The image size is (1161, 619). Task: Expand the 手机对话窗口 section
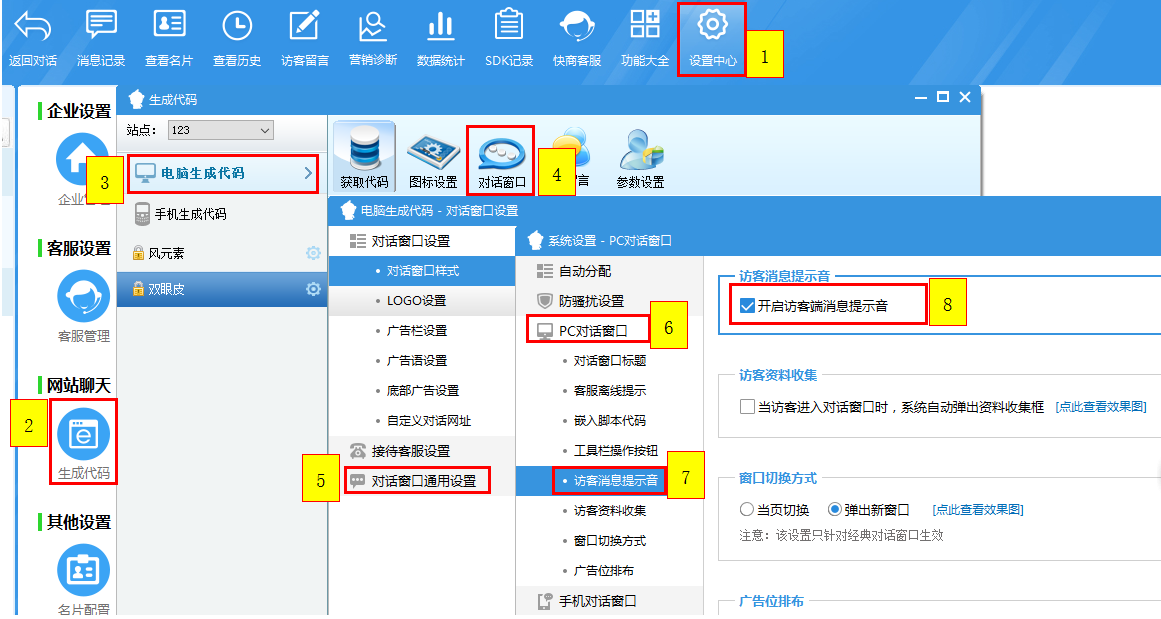(x=596, y=601)
